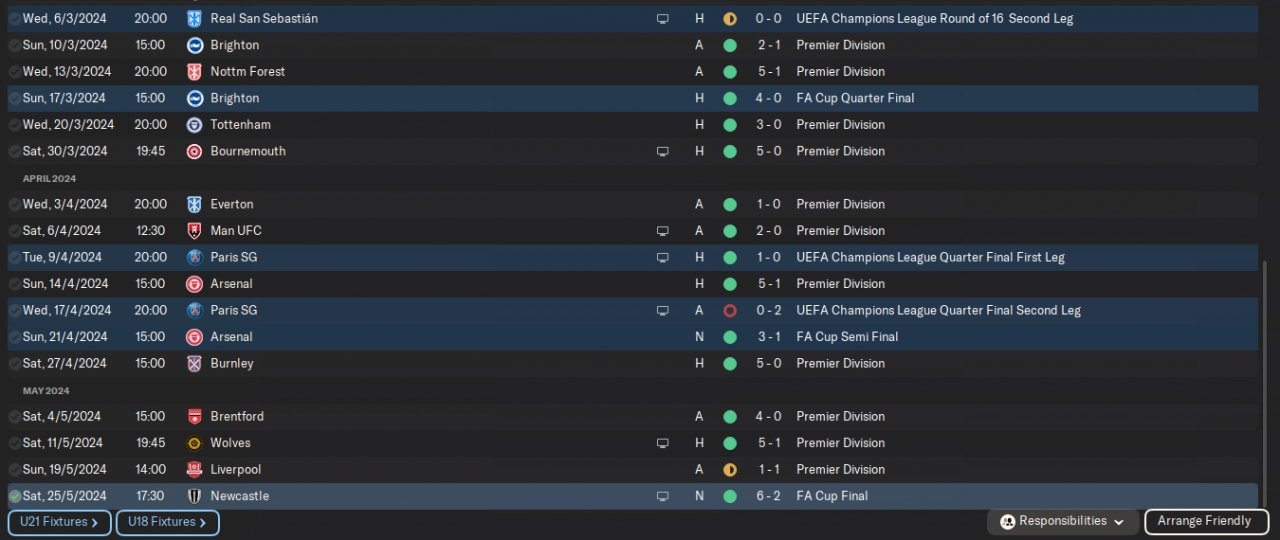The width and height of the screenshot is (1280, 540).
Task: Toggle the green checkmark on 25/5/2024 fixture
Action: pyautogui.click(x=15, y=496)
